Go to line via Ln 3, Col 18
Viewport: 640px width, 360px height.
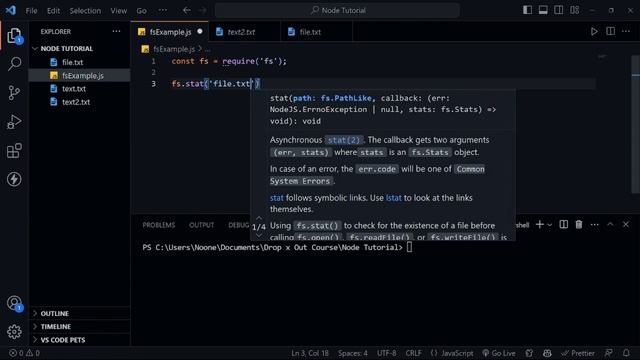(310, 353)
